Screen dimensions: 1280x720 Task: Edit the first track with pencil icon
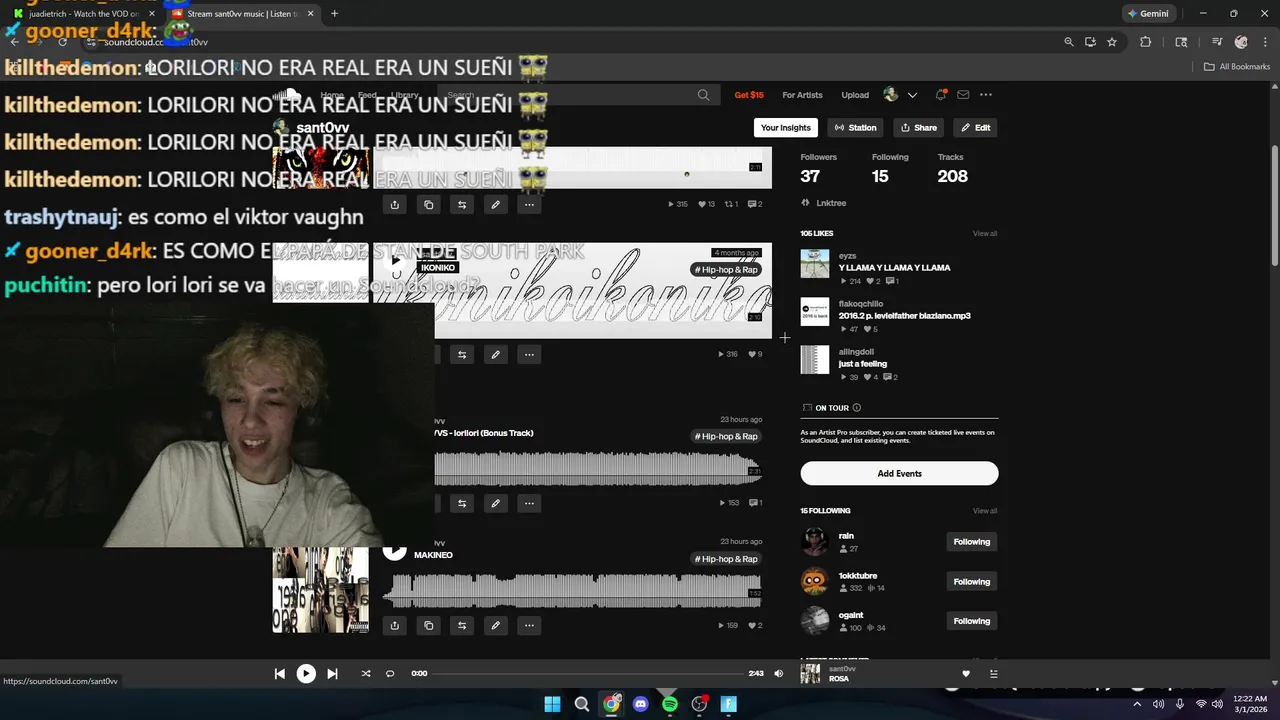495,205
